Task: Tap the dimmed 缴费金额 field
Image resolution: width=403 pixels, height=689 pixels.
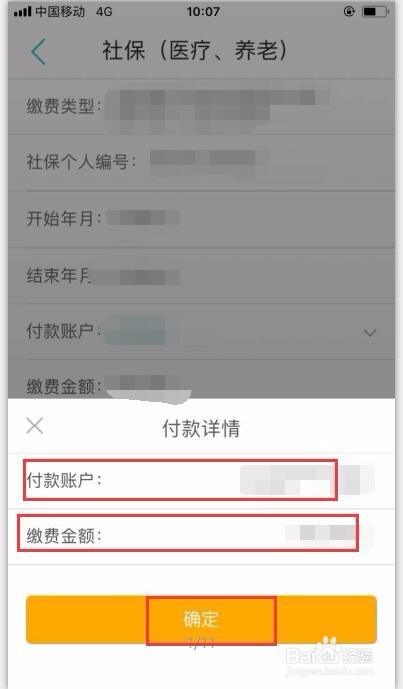Action: [201, 379]
